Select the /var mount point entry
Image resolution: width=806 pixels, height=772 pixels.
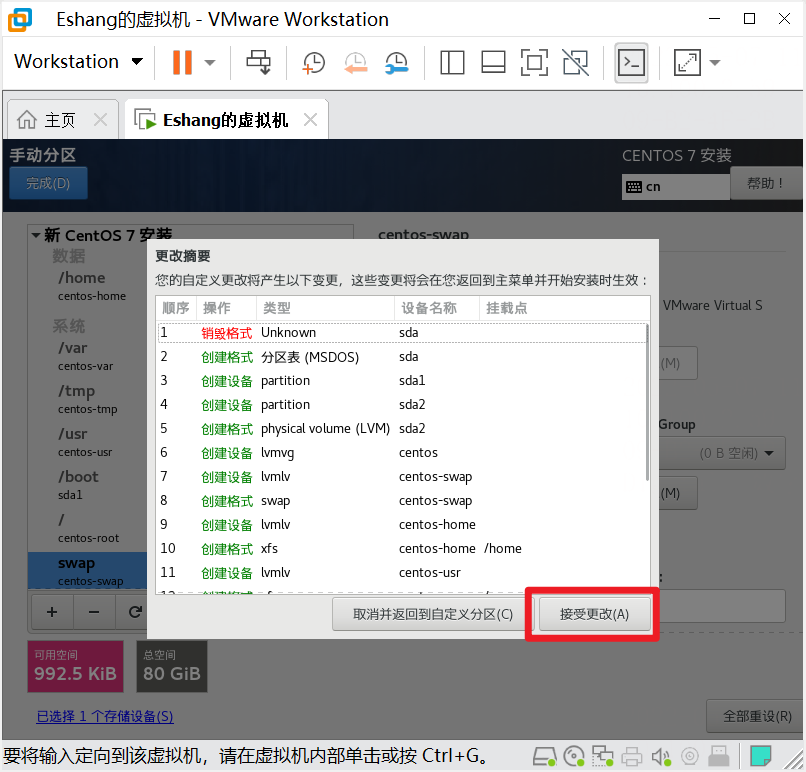(x=86, y=356)
